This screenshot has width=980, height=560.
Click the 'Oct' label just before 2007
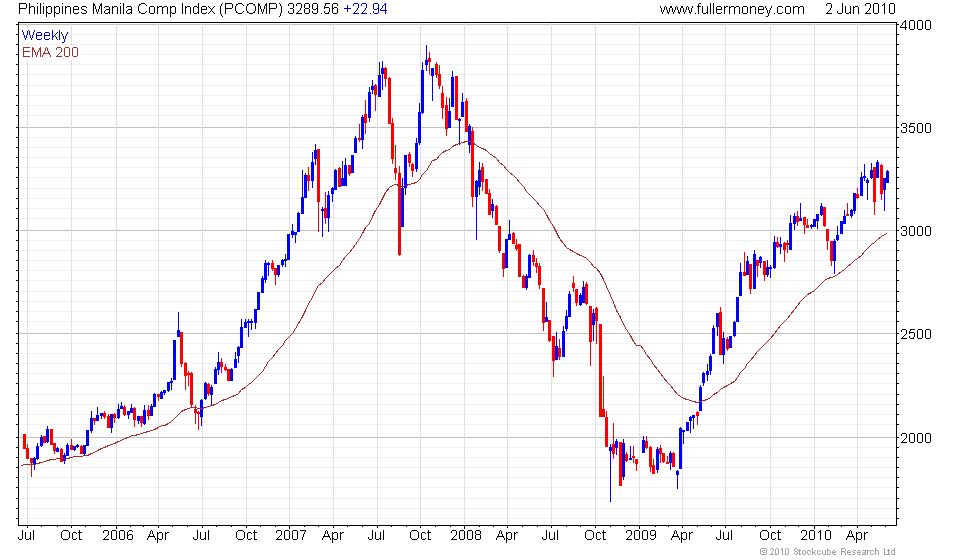tap(246, 536)
